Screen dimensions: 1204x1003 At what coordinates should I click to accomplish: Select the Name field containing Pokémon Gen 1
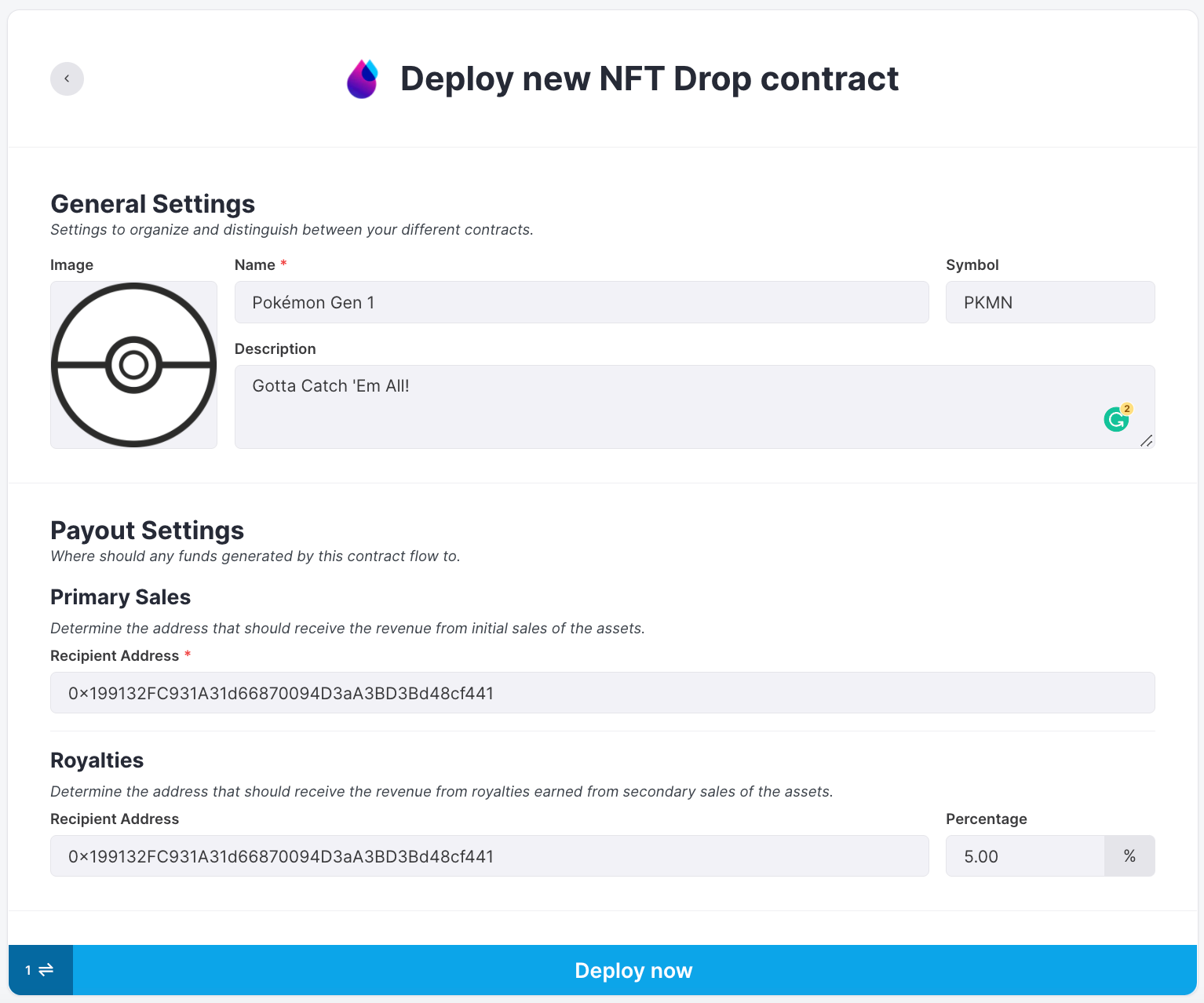581,302
